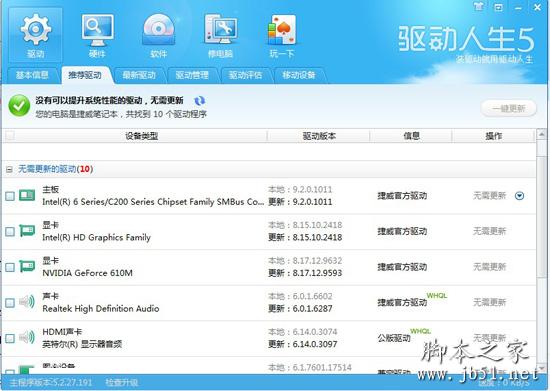
Task: Collapse the 无需更新的驱动(10) group
Action: (9, 170)
